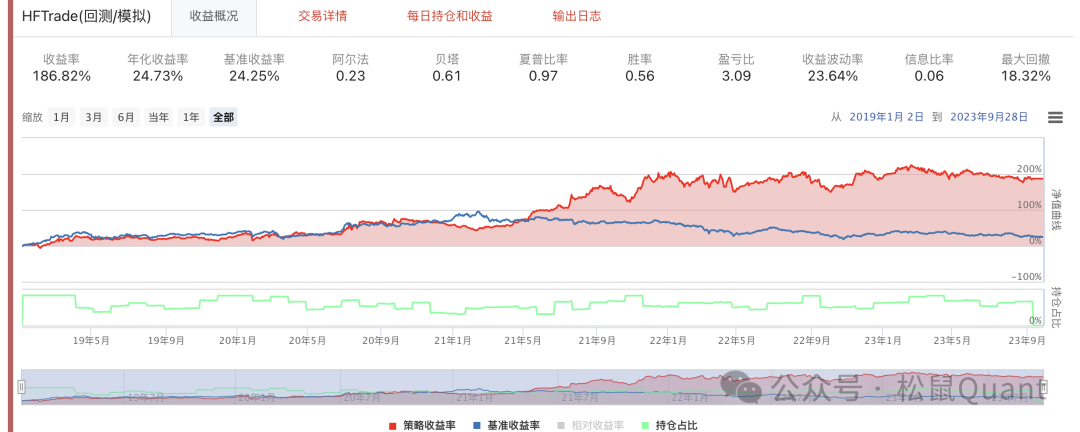Click the red 策略收益率 legend swatch
This screenshot has height=432, width=1080.
tap(393, 426)
